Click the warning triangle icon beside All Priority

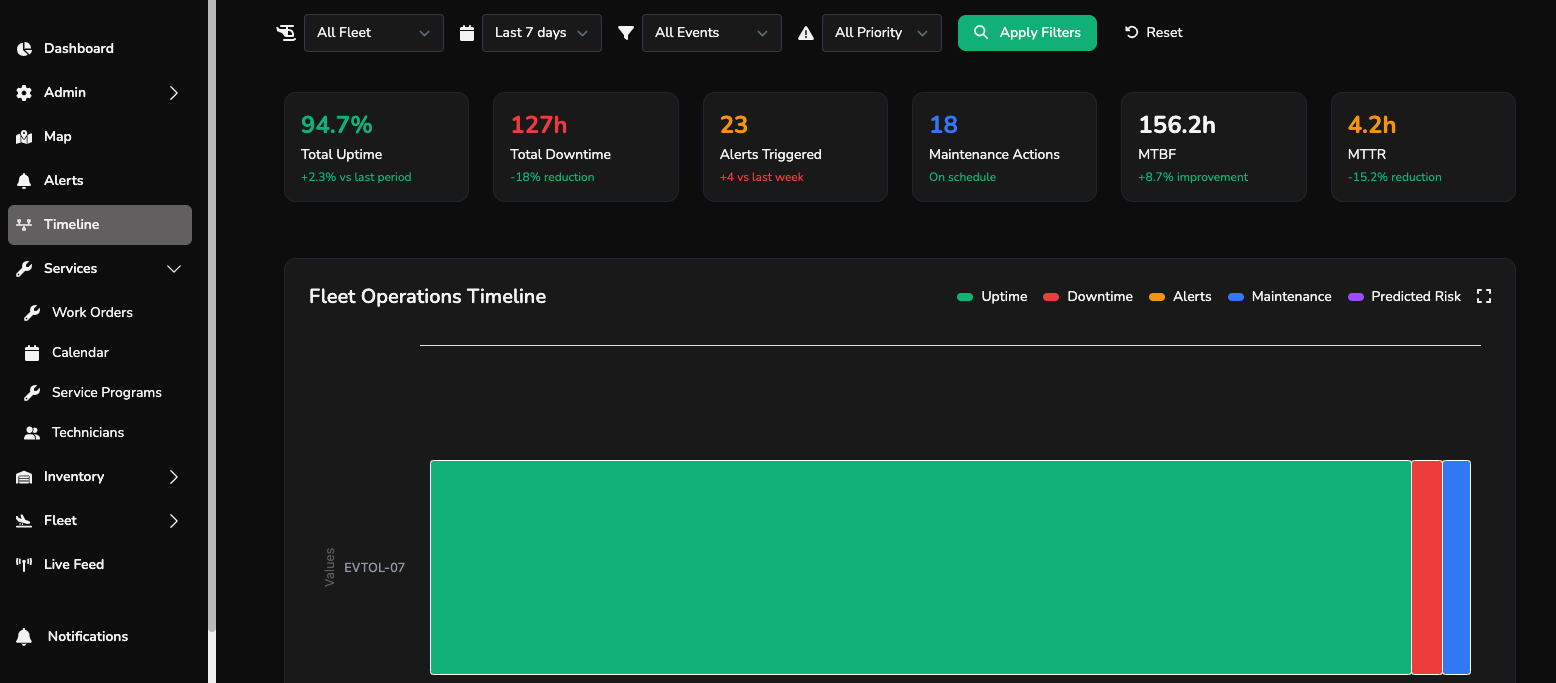(x=806, y=32)
